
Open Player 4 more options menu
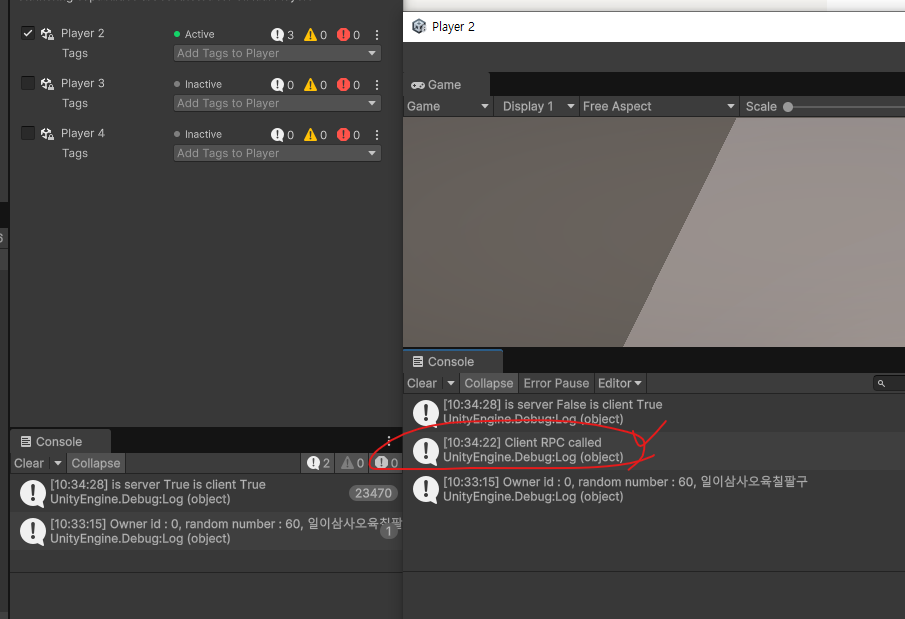(x=377, y=135)
